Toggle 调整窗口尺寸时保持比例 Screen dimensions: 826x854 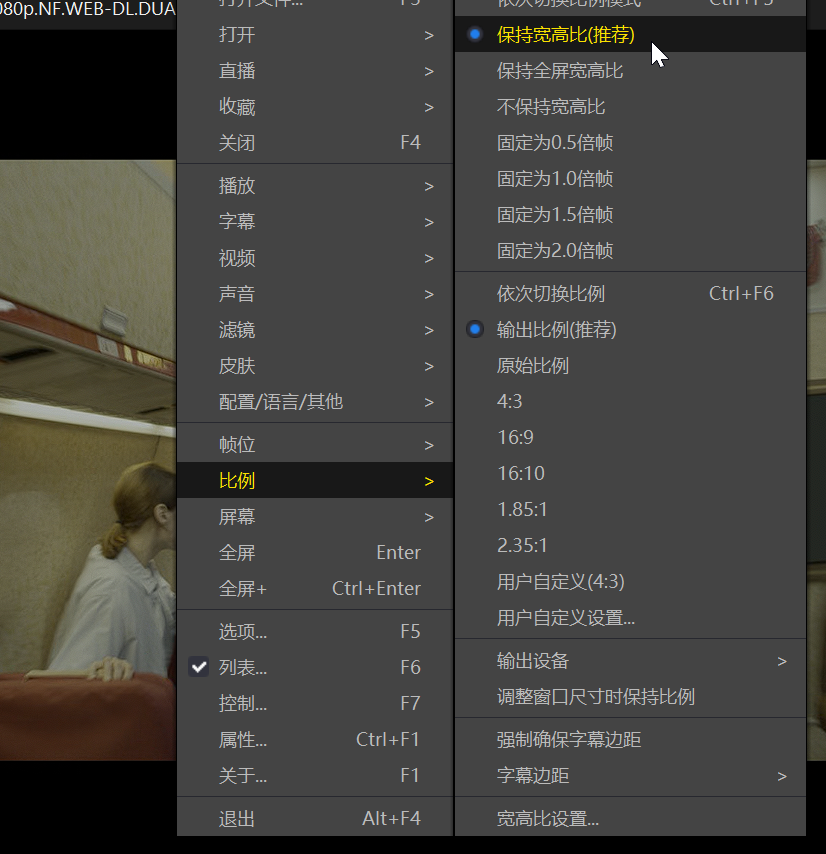[x=630, y=697]
